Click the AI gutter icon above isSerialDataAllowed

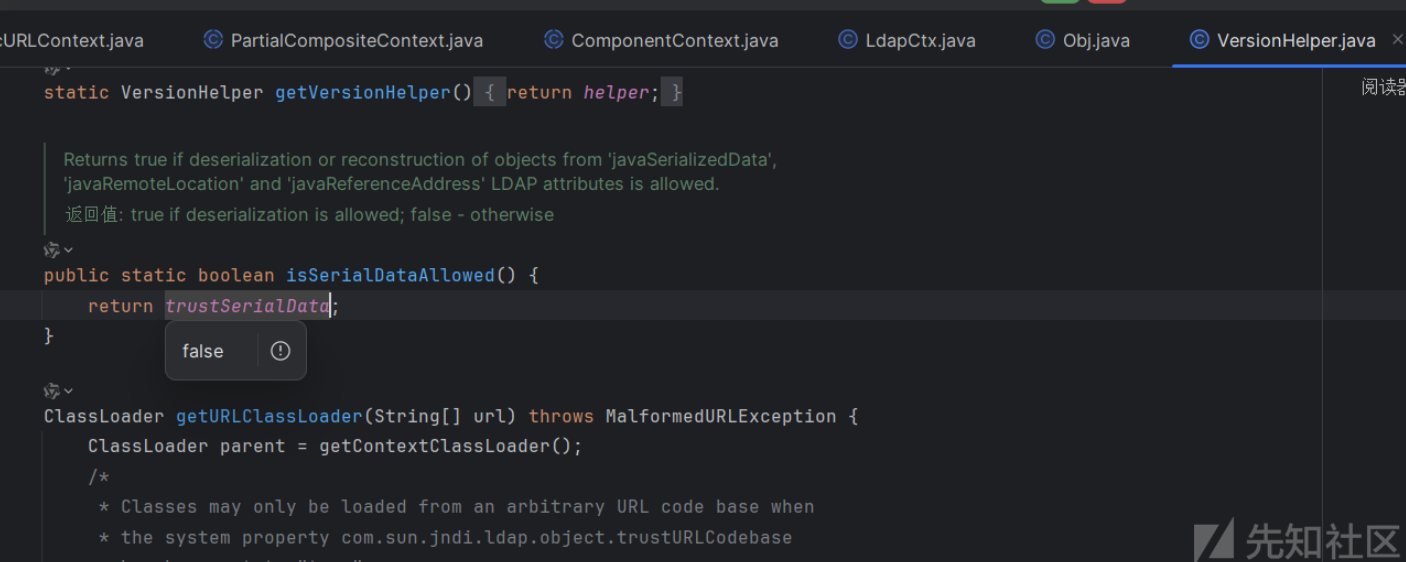click(x=51, y=249)
